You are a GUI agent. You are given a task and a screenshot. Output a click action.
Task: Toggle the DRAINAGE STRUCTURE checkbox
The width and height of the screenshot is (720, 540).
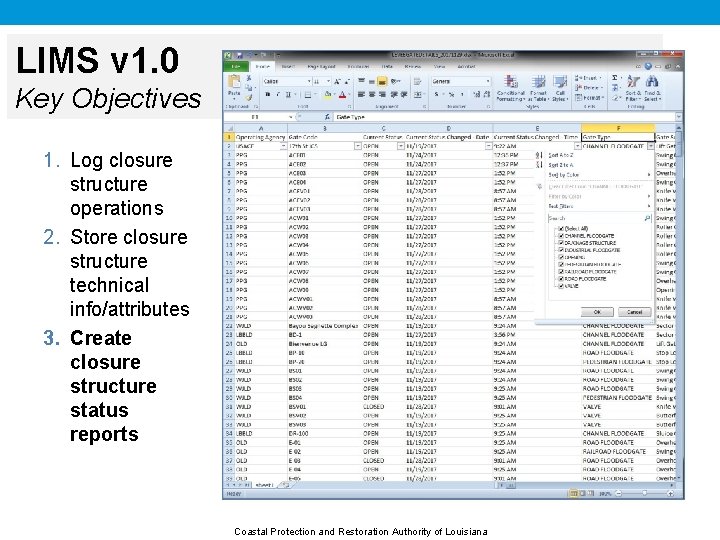(x=561, y=243)
